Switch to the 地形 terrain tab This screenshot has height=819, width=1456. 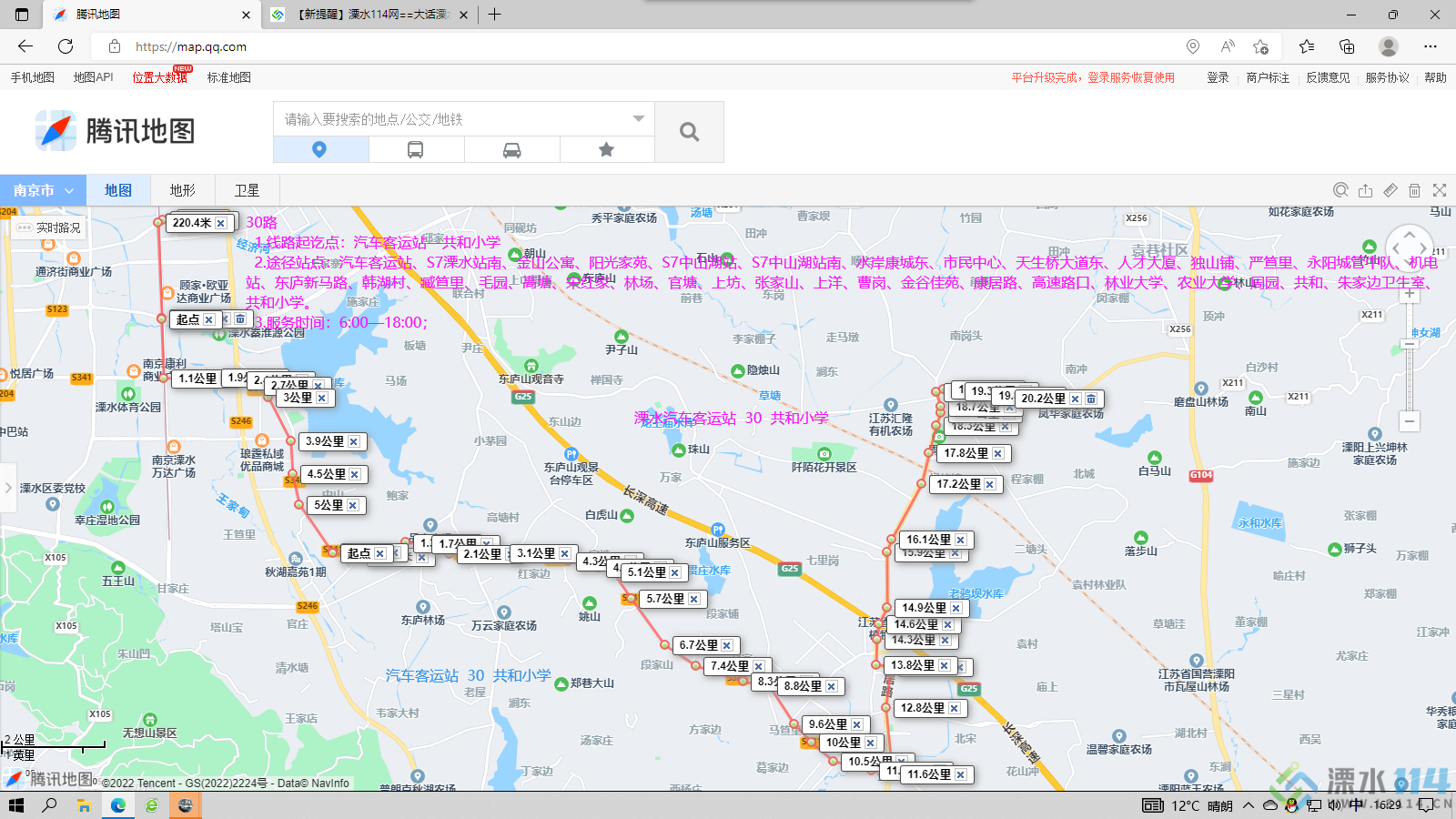point(182,190)
